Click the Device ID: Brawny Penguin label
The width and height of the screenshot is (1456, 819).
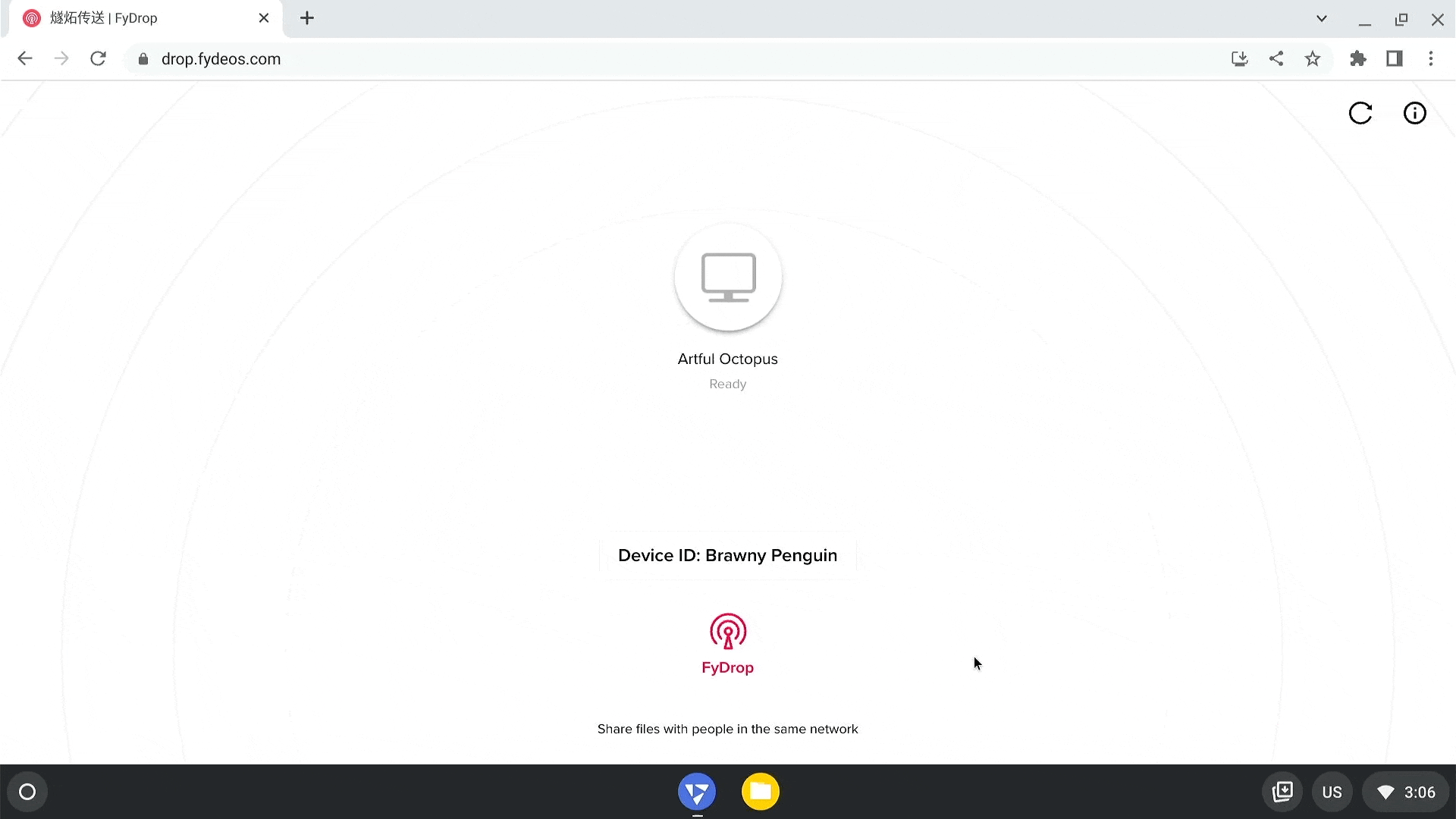coord(727,555)
